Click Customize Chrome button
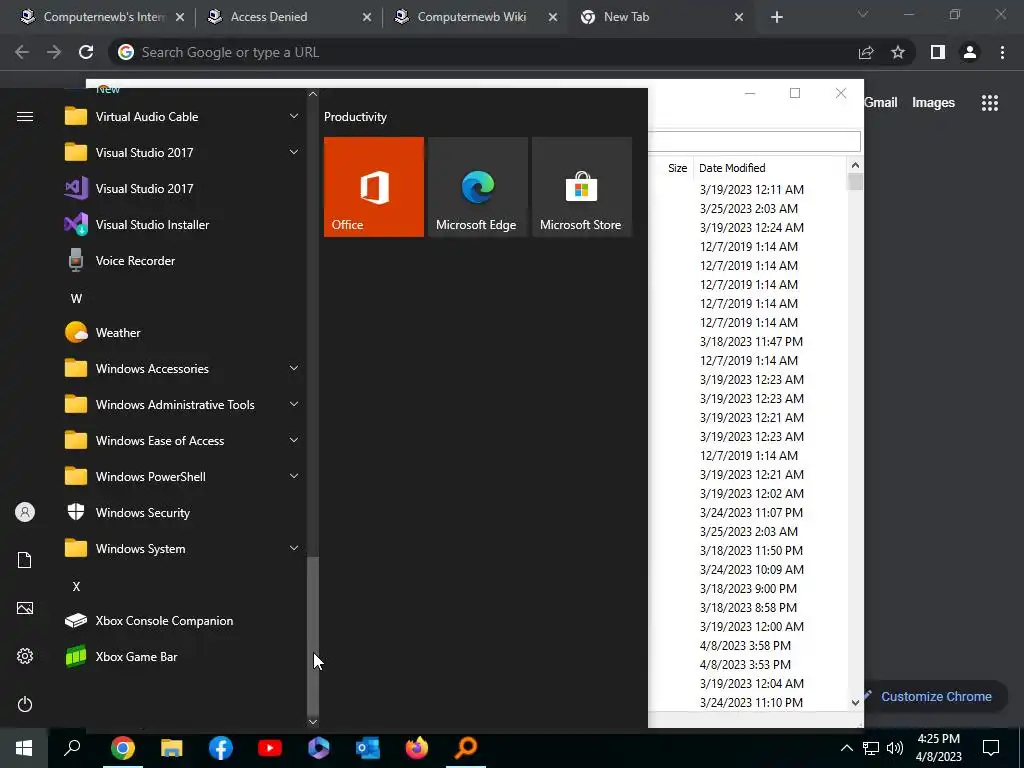This screenshot has height=768, width=1024. (x=935, y=697)
